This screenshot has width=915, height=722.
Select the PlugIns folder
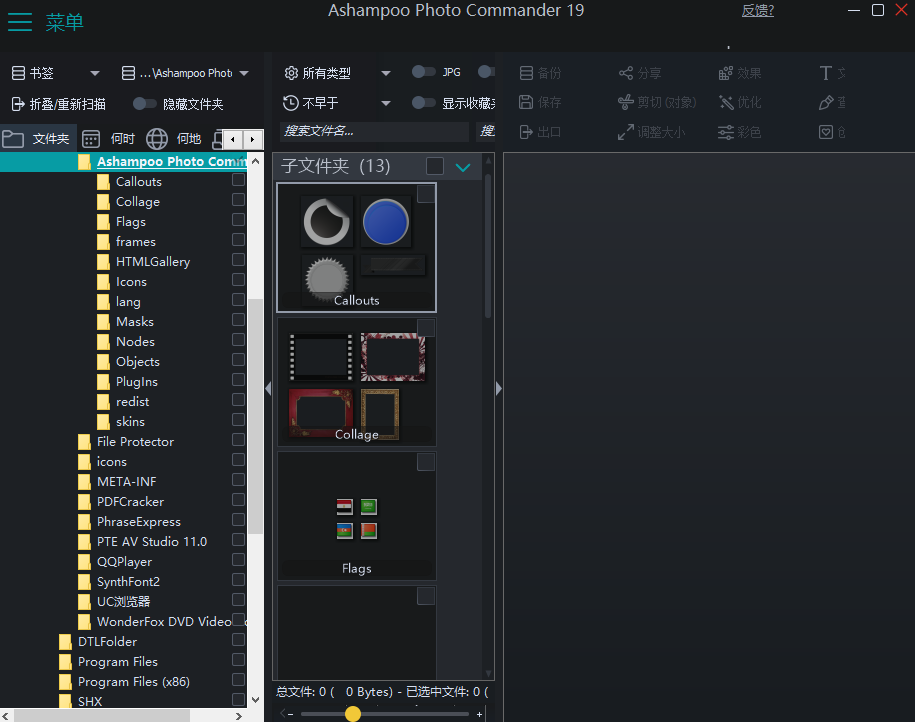click(x=137, y=382)
